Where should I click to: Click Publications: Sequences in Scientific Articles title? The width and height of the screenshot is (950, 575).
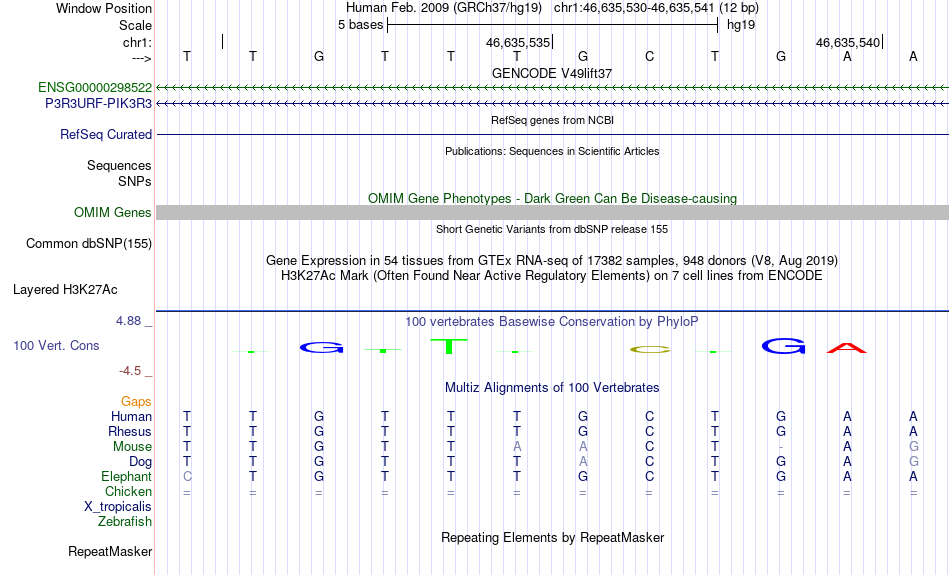coord(552,151)
